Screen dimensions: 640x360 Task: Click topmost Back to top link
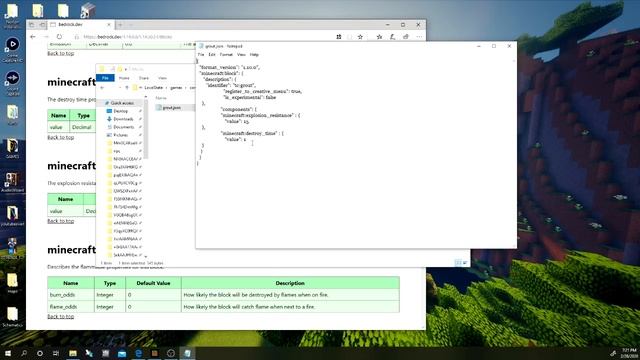pos(60,53)
